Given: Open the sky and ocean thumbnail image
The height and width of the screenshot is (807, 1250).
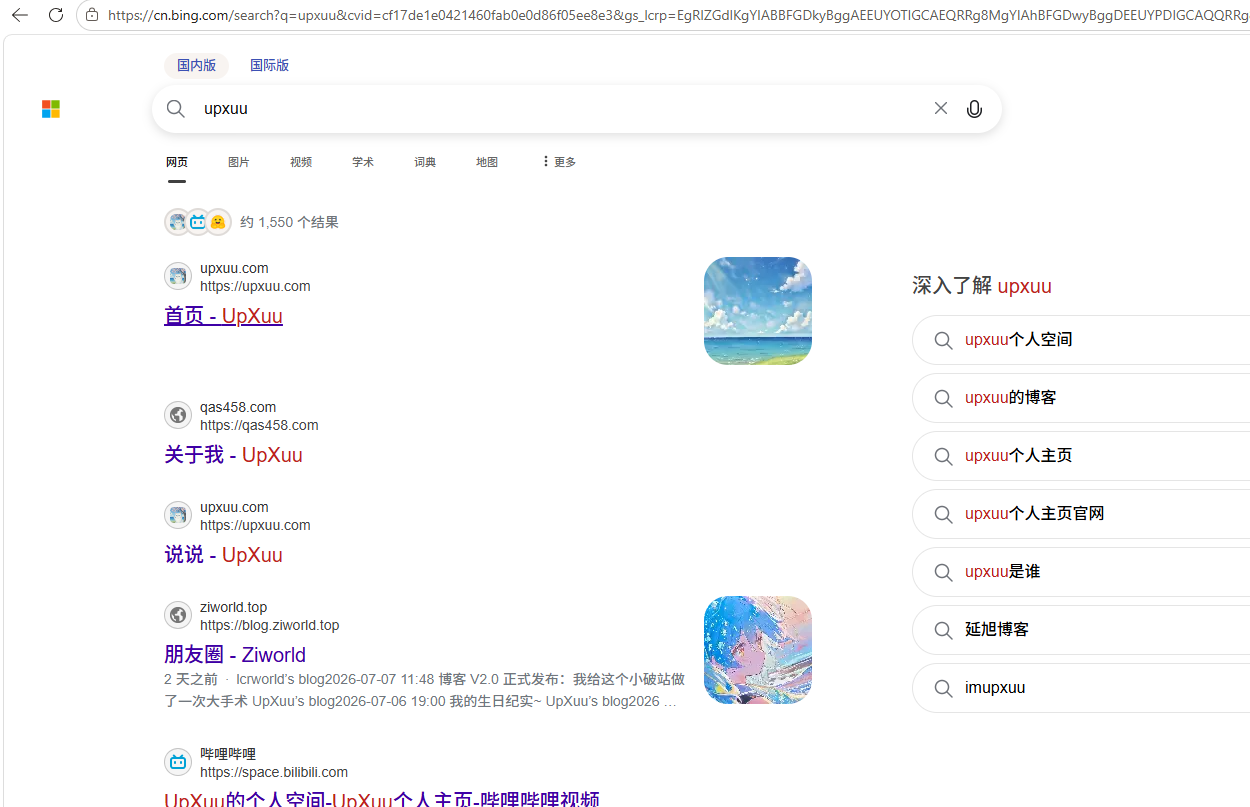Looking at the screenshot, I should click(x=758, y=311).
